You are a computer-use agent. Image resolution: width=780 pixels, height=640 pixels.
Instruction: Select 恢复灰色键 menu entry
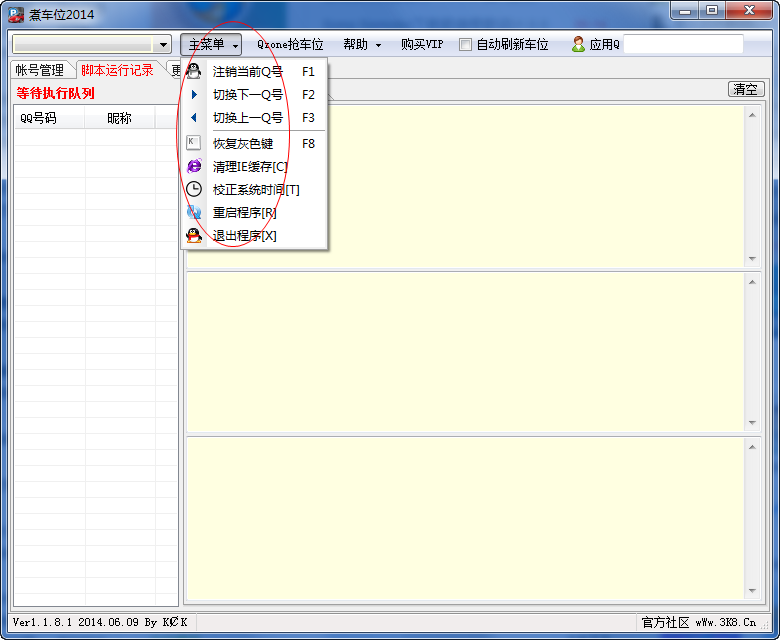[254, 143]
